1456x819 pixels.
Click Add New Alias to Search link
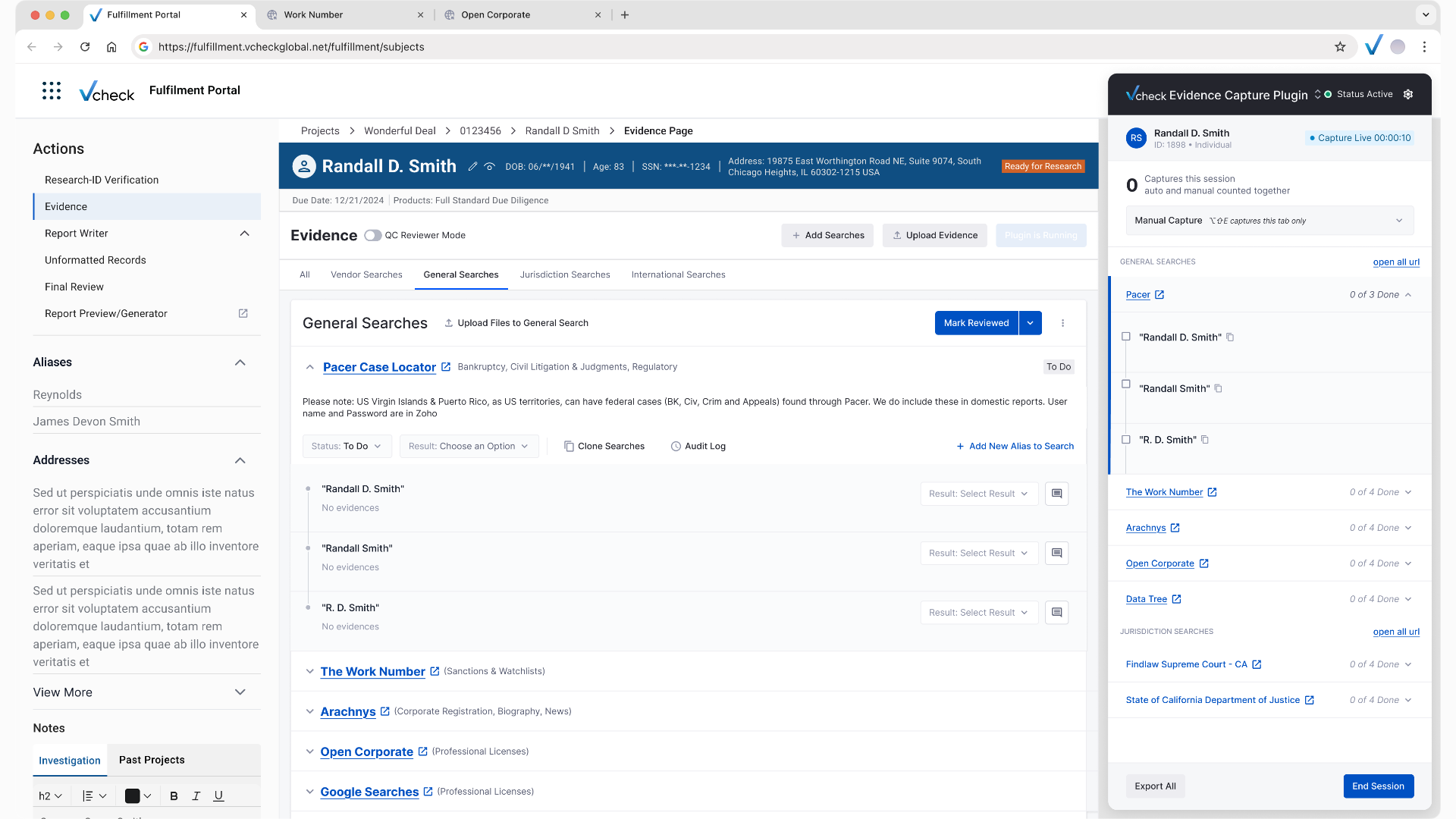coord(1015,447)
